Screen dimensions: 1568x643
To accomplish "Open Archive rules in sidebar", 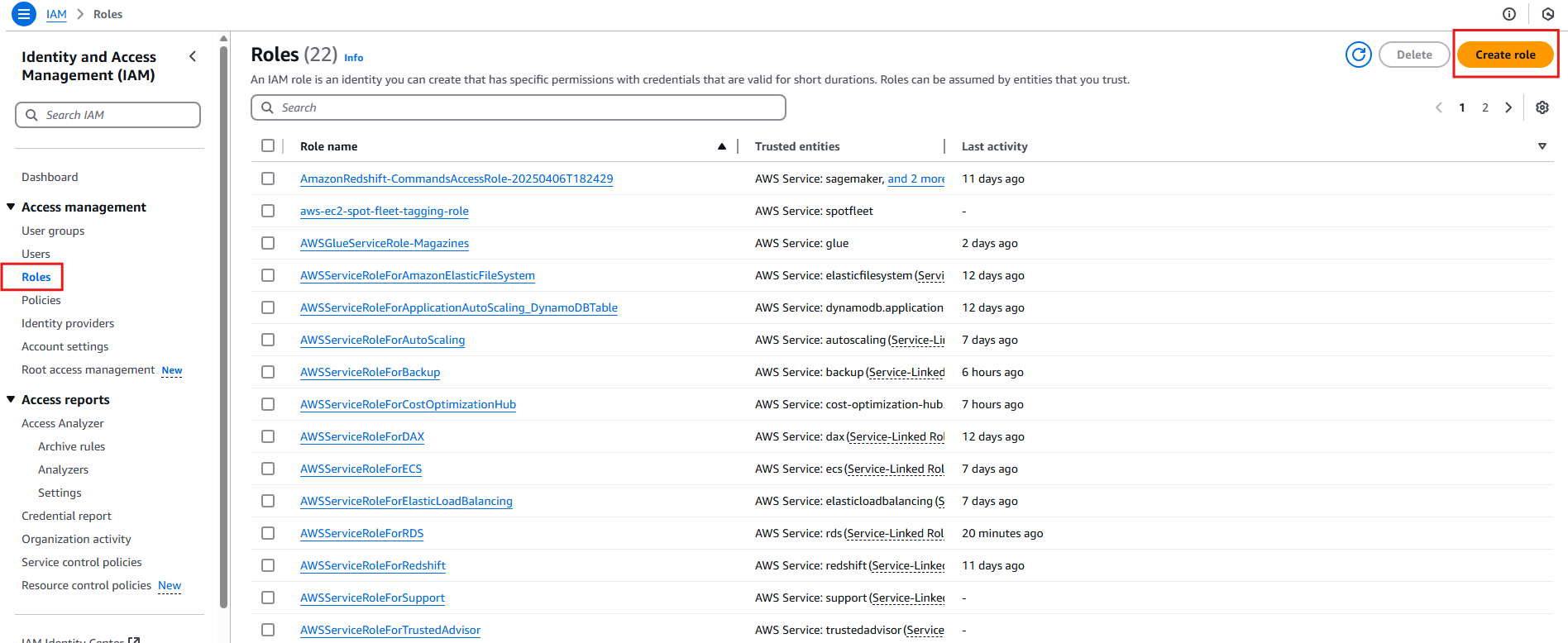I will click(x=72, y=446).
